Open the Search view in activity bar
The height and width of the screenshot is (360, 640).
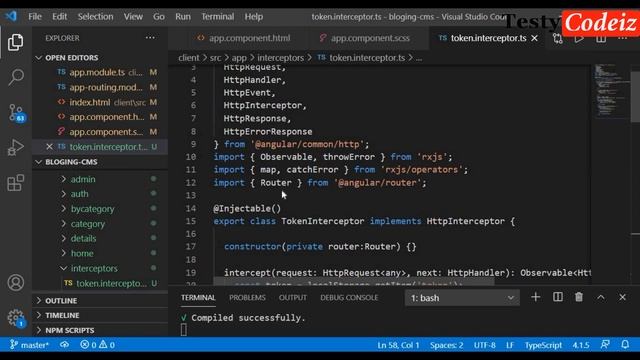point(16,77)
